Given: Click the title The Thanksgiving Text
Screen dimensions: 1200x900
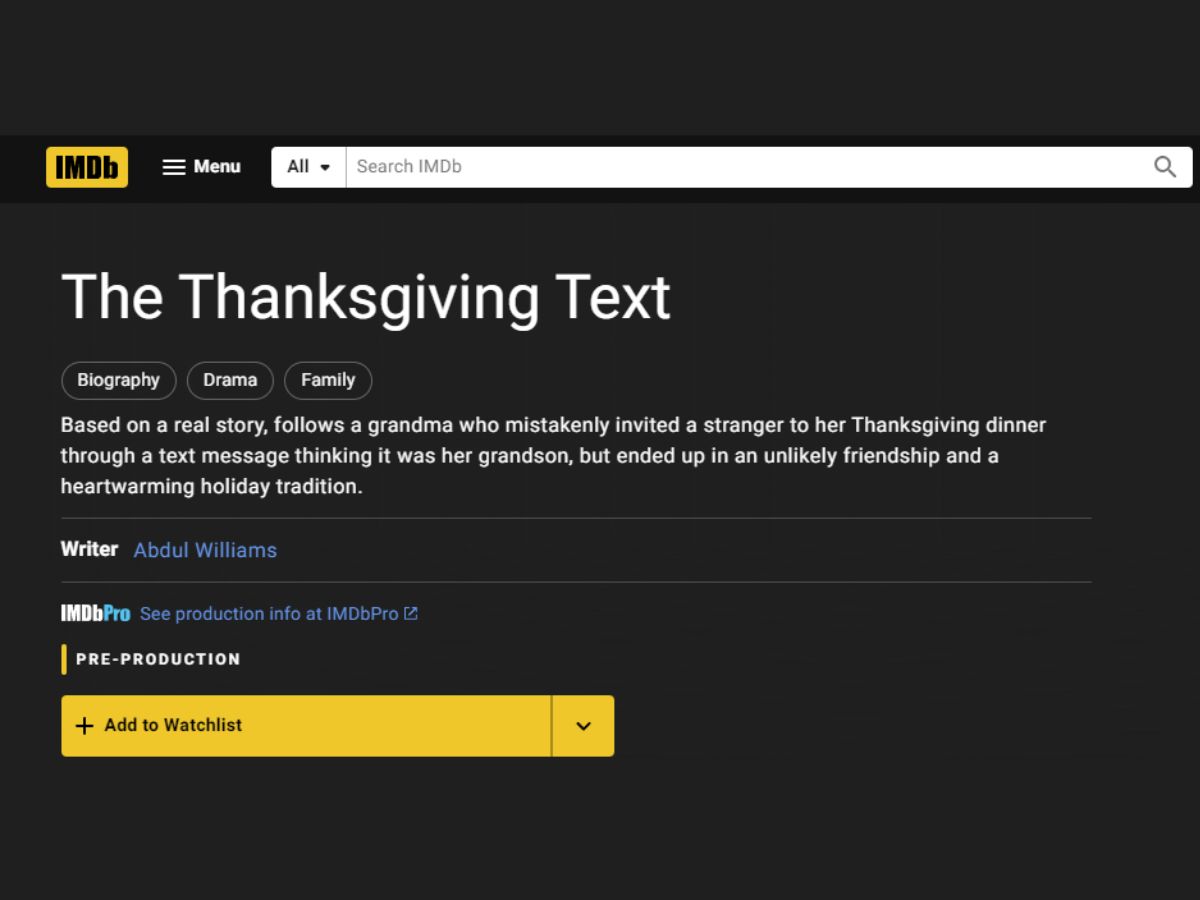Looking at the screenshot, I should coord(365,297).
